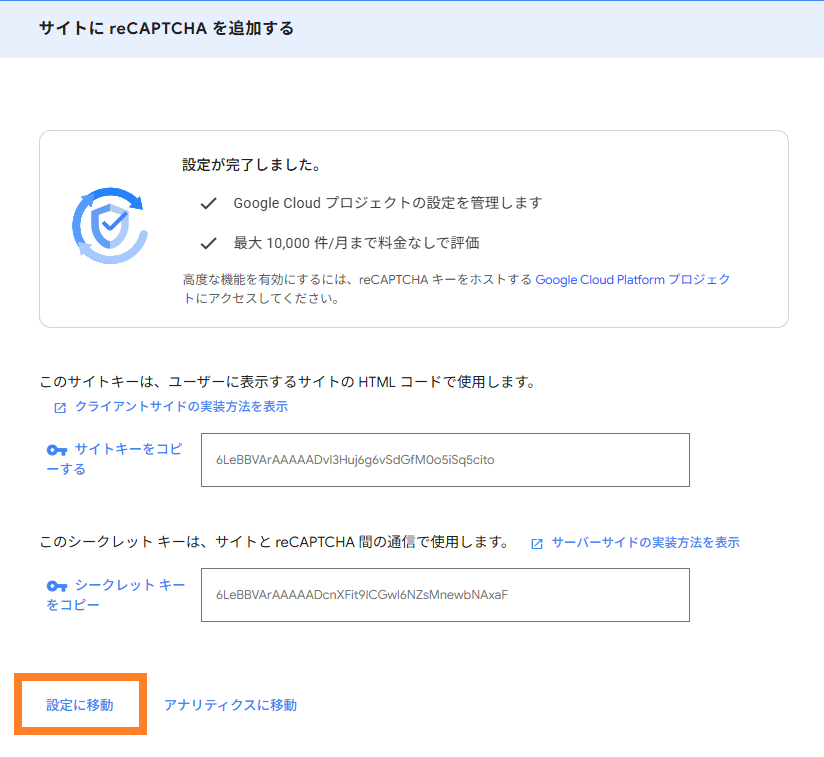Click the reCAPTCHA shield logo
Screen dimensions: 824x757
tap(110, 226)
